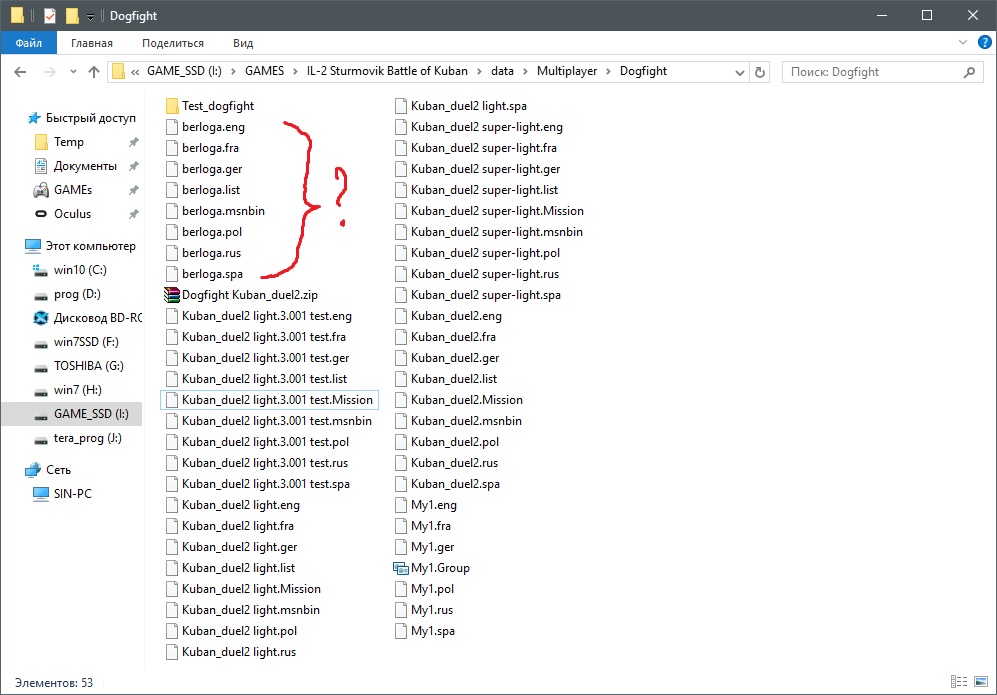Select berloga.eng file icon
This screenshot has width=997, height=695.
click(172, 127)
